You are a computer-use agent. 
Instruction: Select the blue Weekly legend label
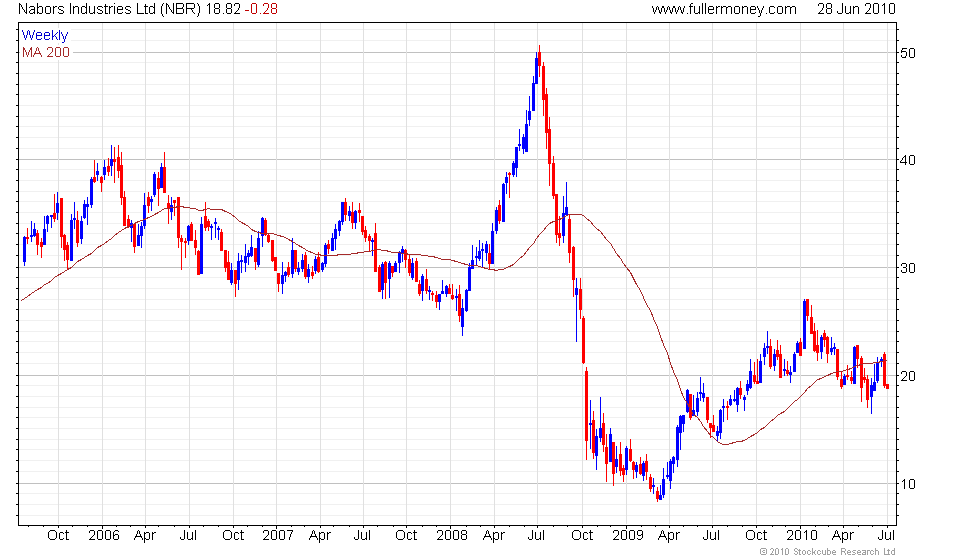[x=45, y=36]
